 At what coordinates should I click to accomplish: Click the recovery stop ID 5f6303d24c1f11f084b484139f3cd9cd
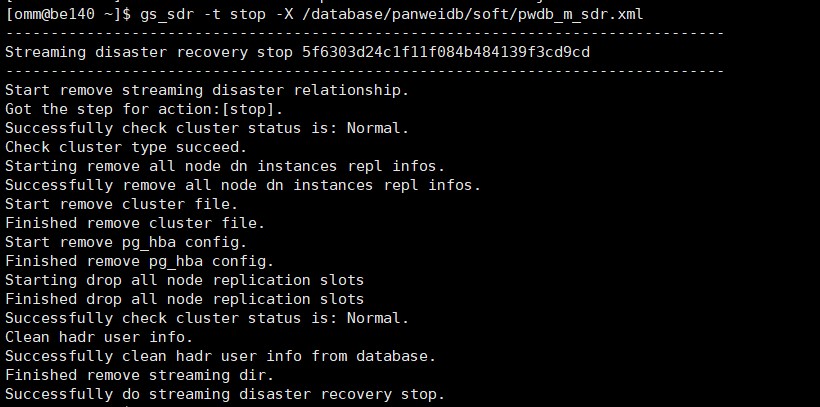pyautogui.click(x=446, y=52)
